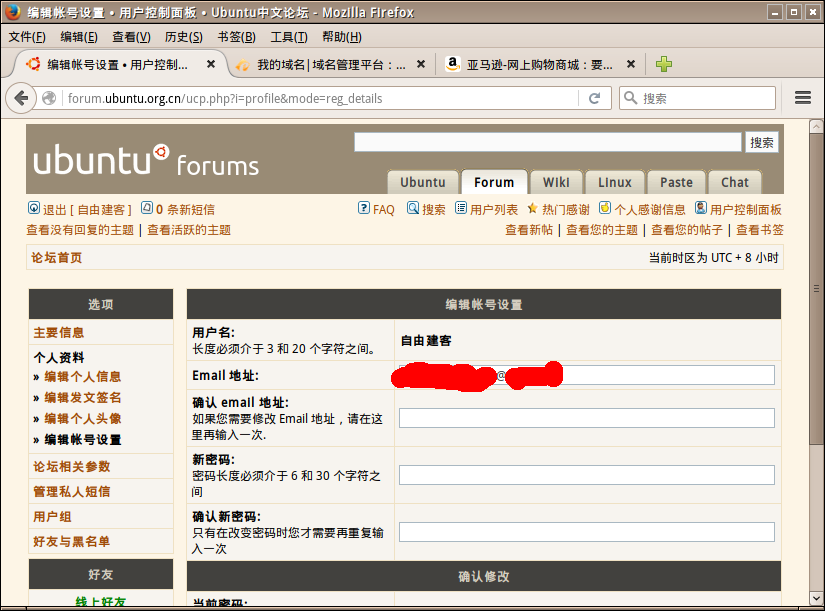Click the Firefox URL address bar
The width and height of the screenshot is (825, 611).
321,98
